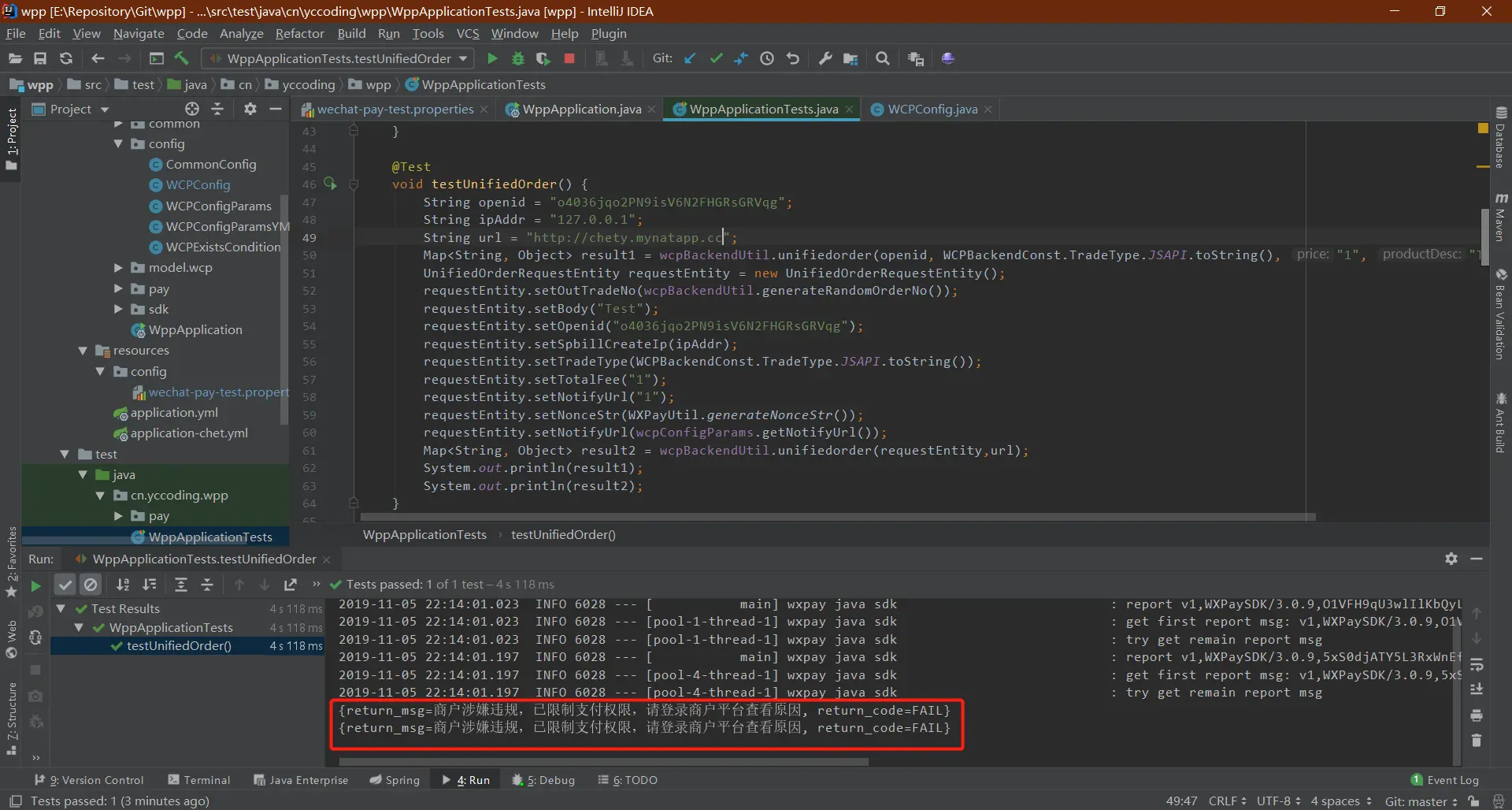1512x810 pixels.
Task: Click the run gutter icon beside testUnifiedOrder
Action: click(330, 184)
